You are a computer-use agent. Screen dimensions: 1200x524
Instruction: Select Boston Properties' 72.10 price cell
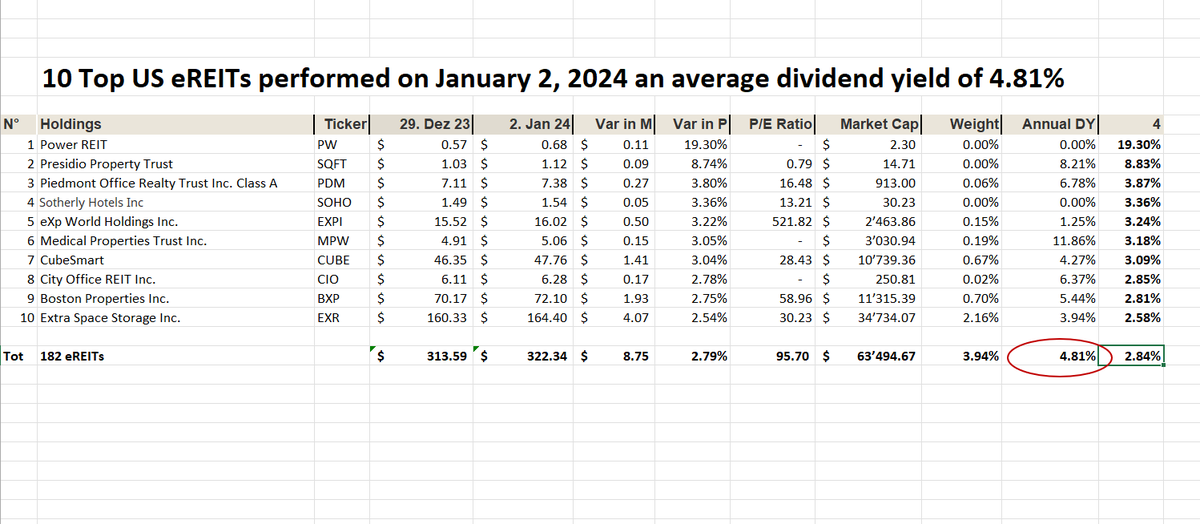525,298
